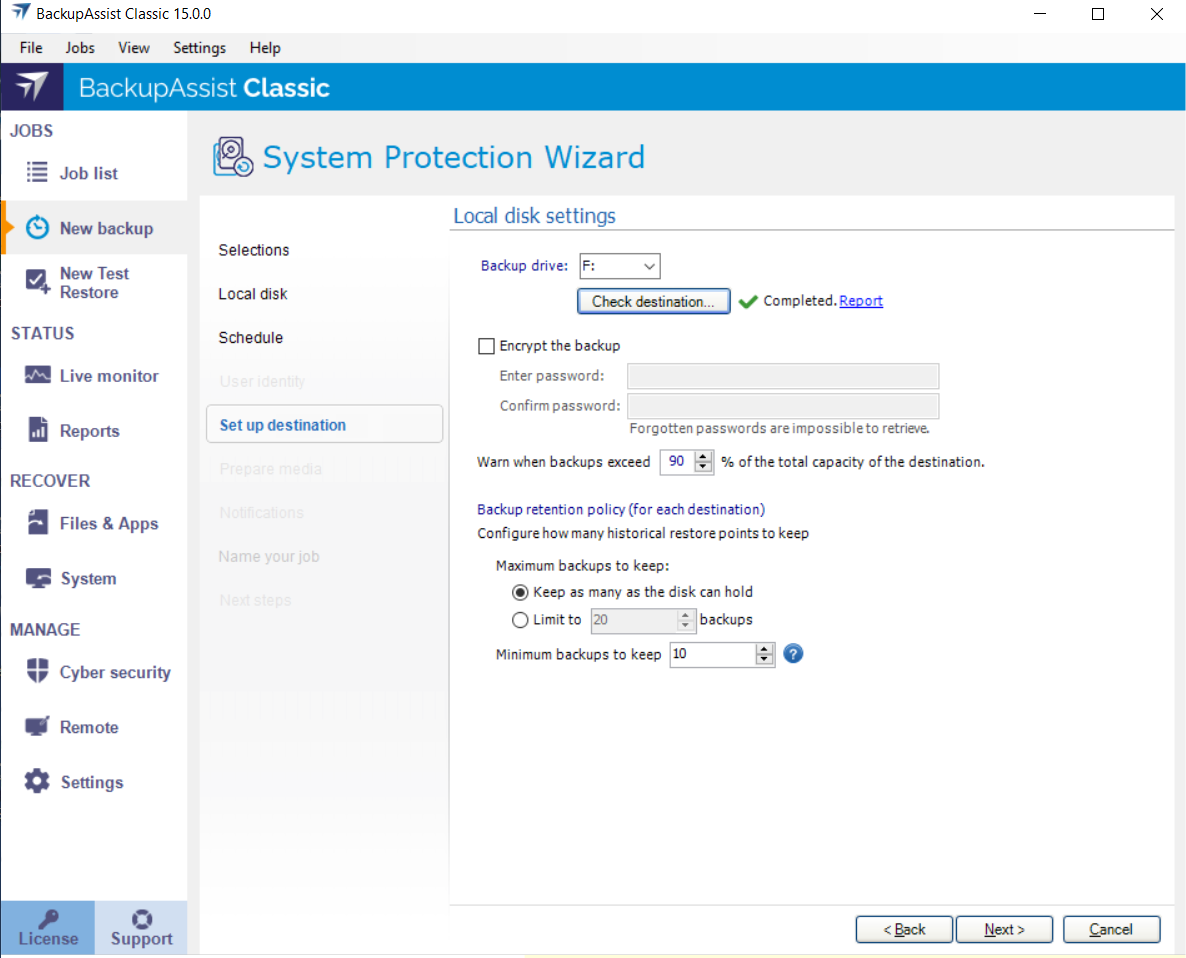1186x958 pixels.
Task: Open the Job list icon in sidebar
Action: point(37,173)
